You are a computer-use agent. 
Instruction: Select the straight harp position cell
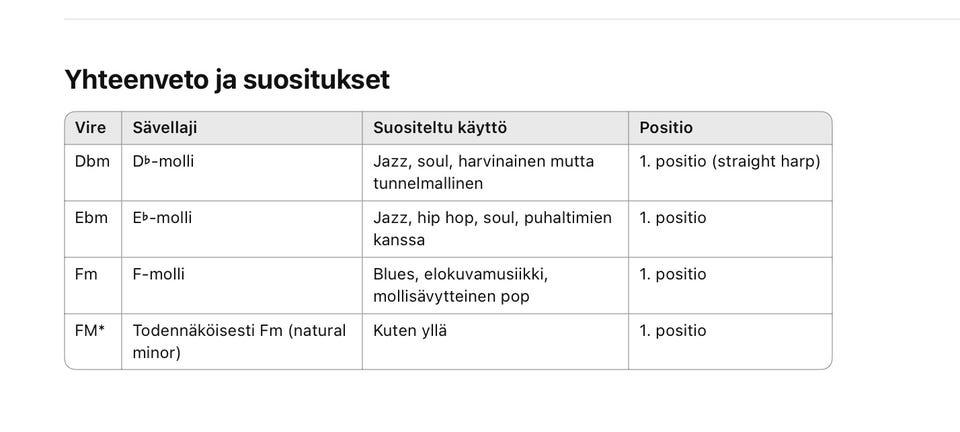pos(729,161)
